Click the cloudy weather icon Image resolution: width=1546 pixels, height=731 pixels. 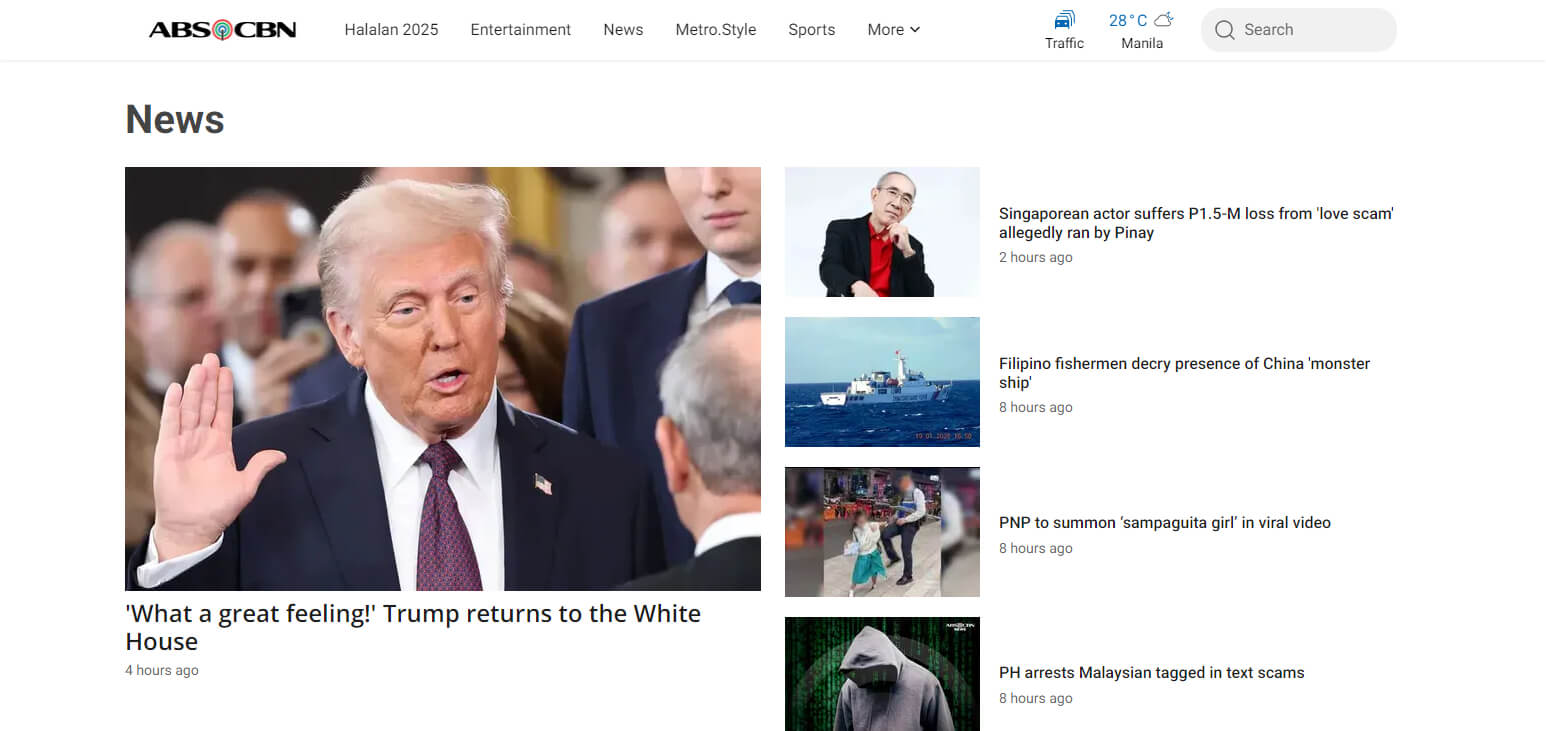[x=1163, y=20]
